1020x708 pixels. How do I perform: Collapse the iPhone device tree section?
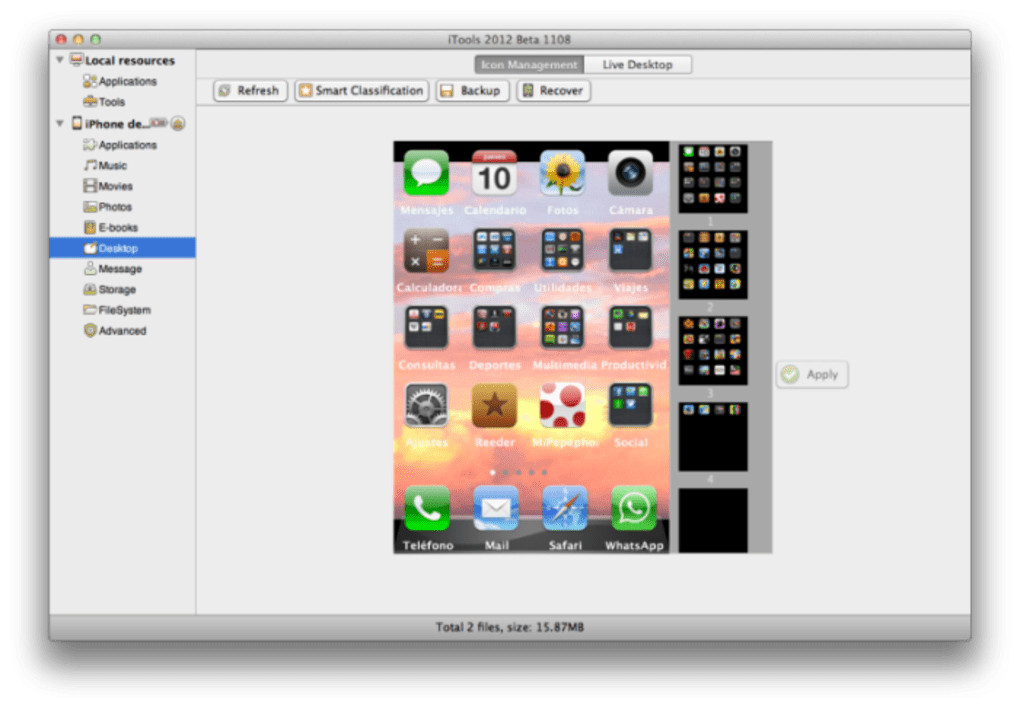[x=60, y=123]
